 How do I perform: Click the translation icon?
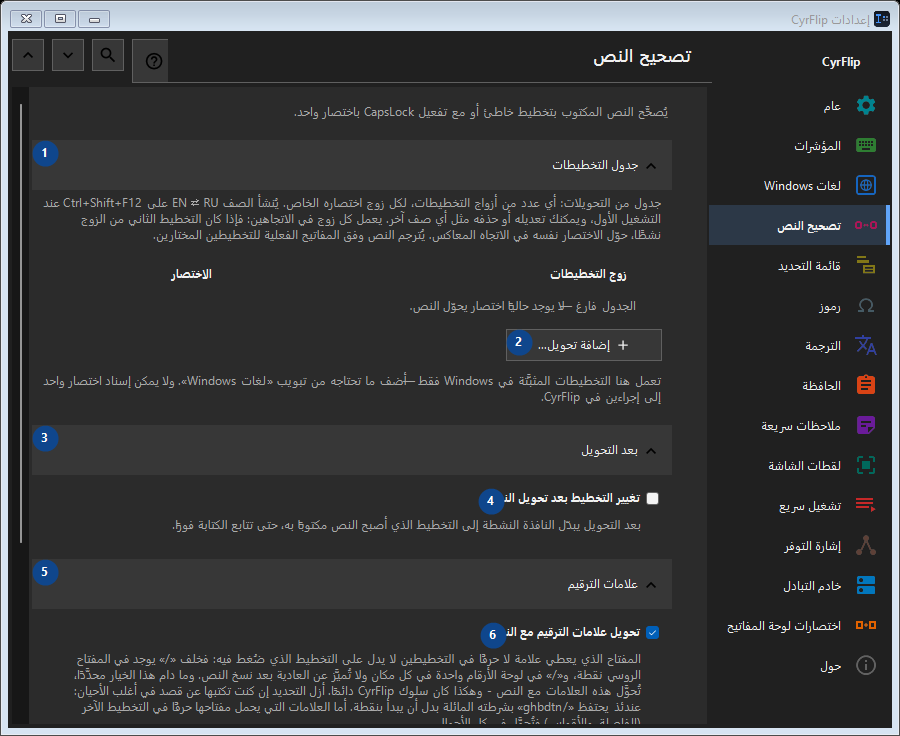tap(866, 345)
